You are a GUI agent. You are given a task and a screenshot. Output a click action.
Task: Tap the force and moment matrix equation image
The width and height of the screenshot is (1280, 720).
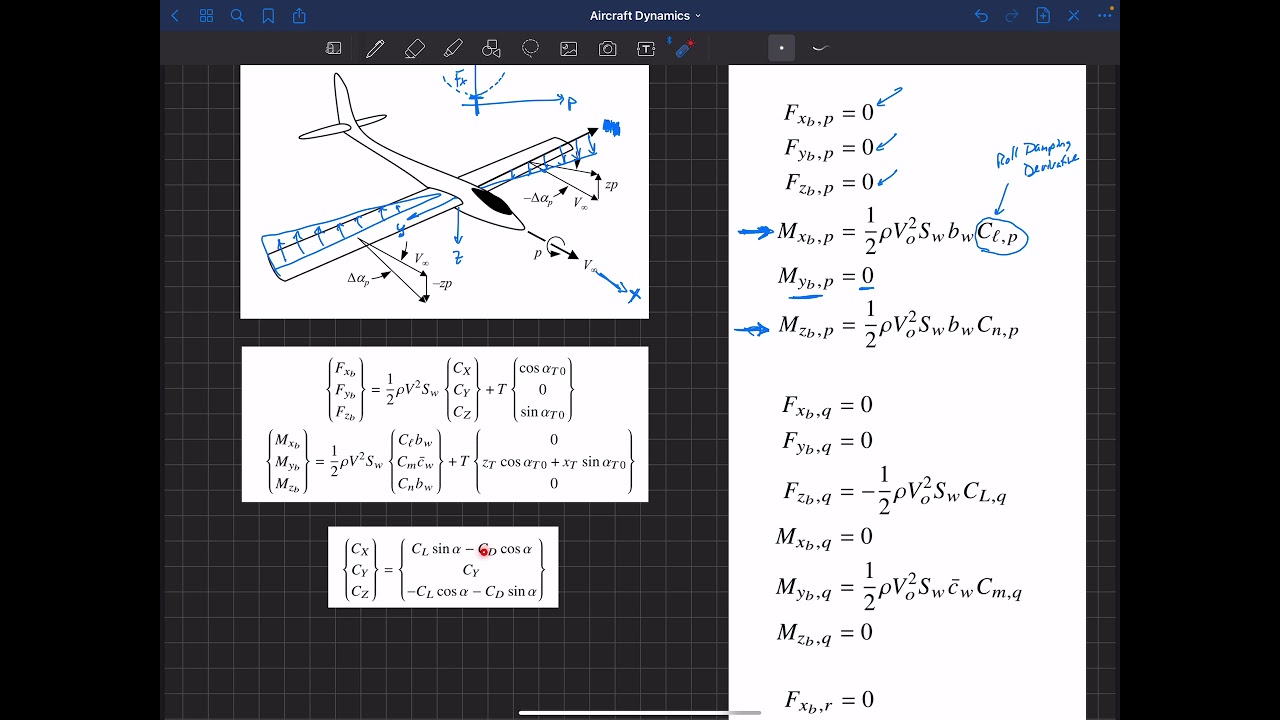coord(445,424)
